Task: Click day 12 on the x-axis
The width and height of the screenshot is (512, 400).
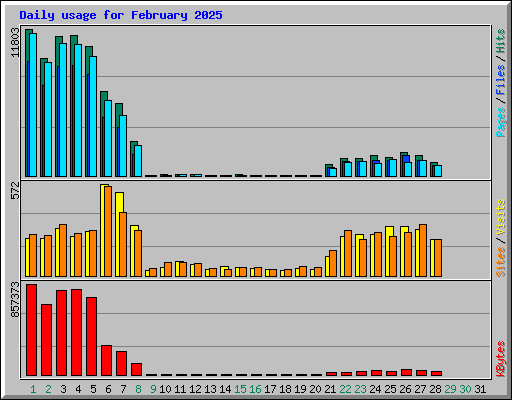Action: pyautogui.click(x=195, y=389)
